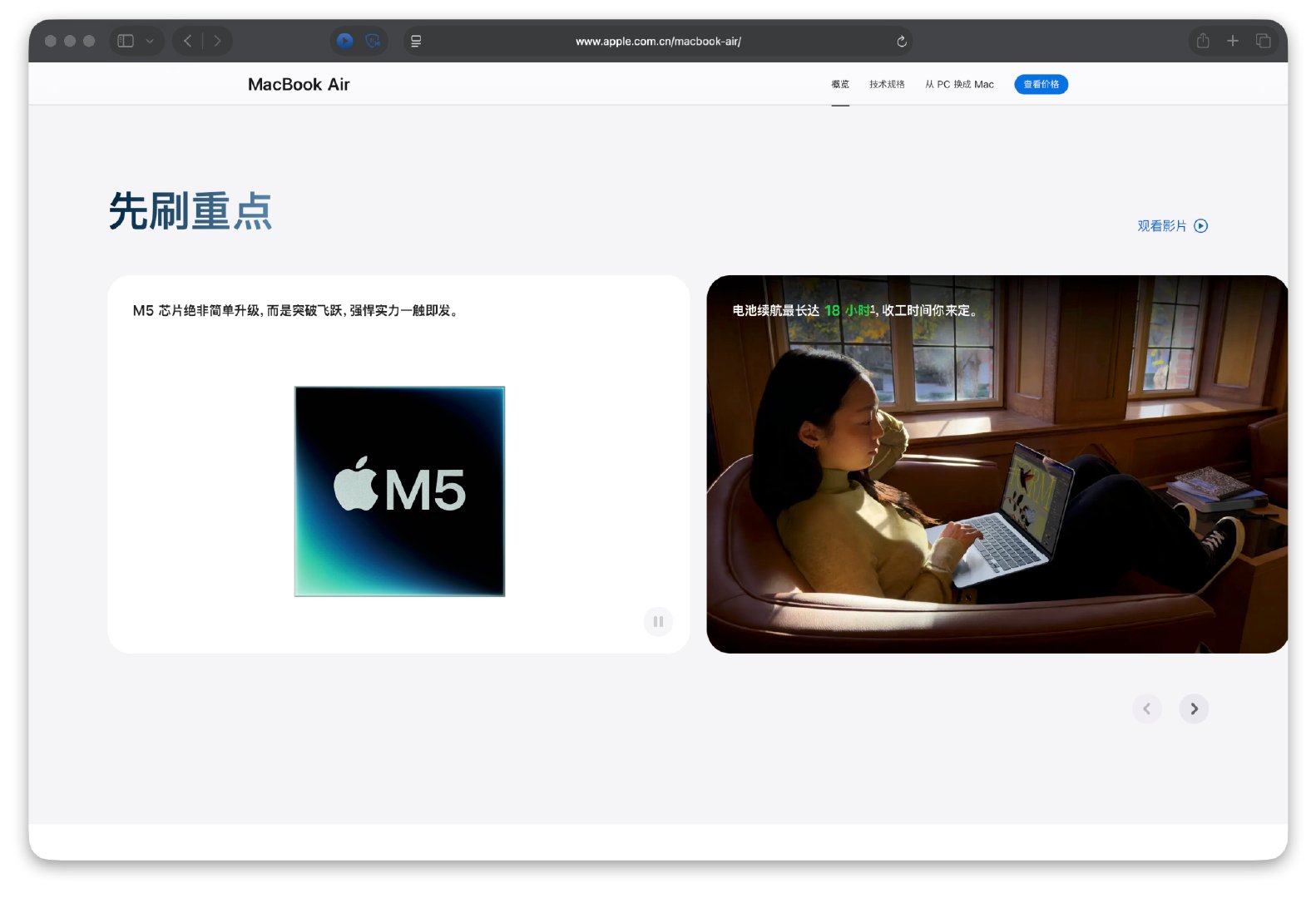Viewport: 1316px width, 898px height.
Task: Click the battery life photo card
Action: [997, 464]
